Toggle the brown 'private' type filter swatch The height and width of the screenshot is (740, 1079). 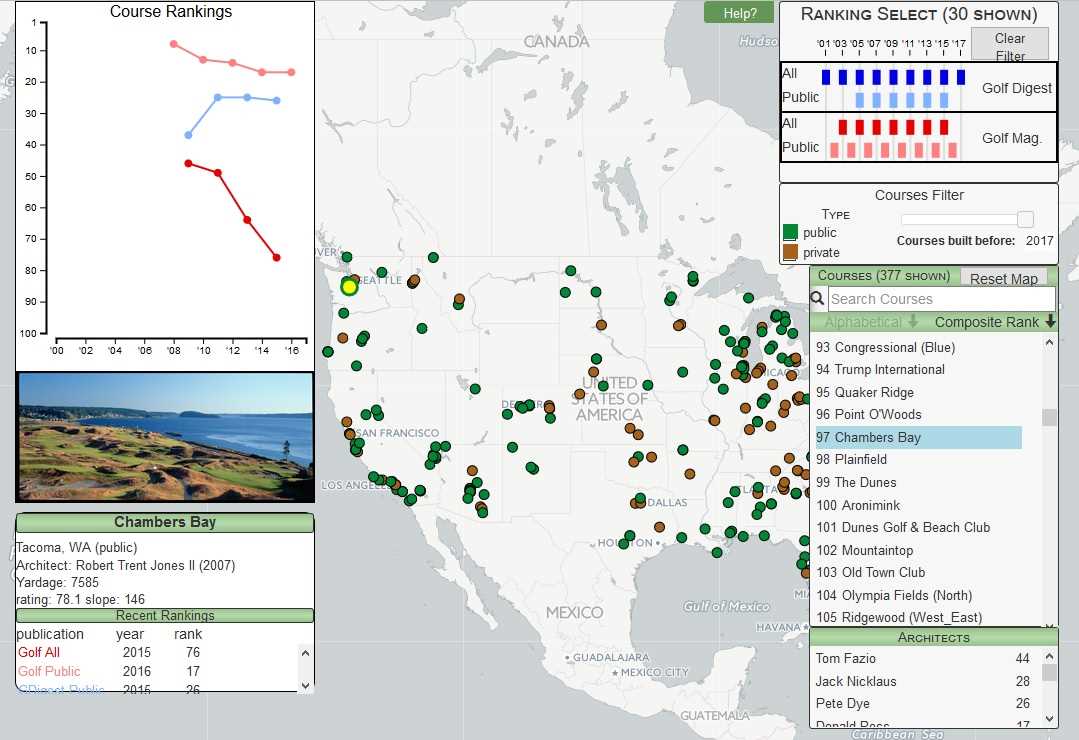point(789,252)
